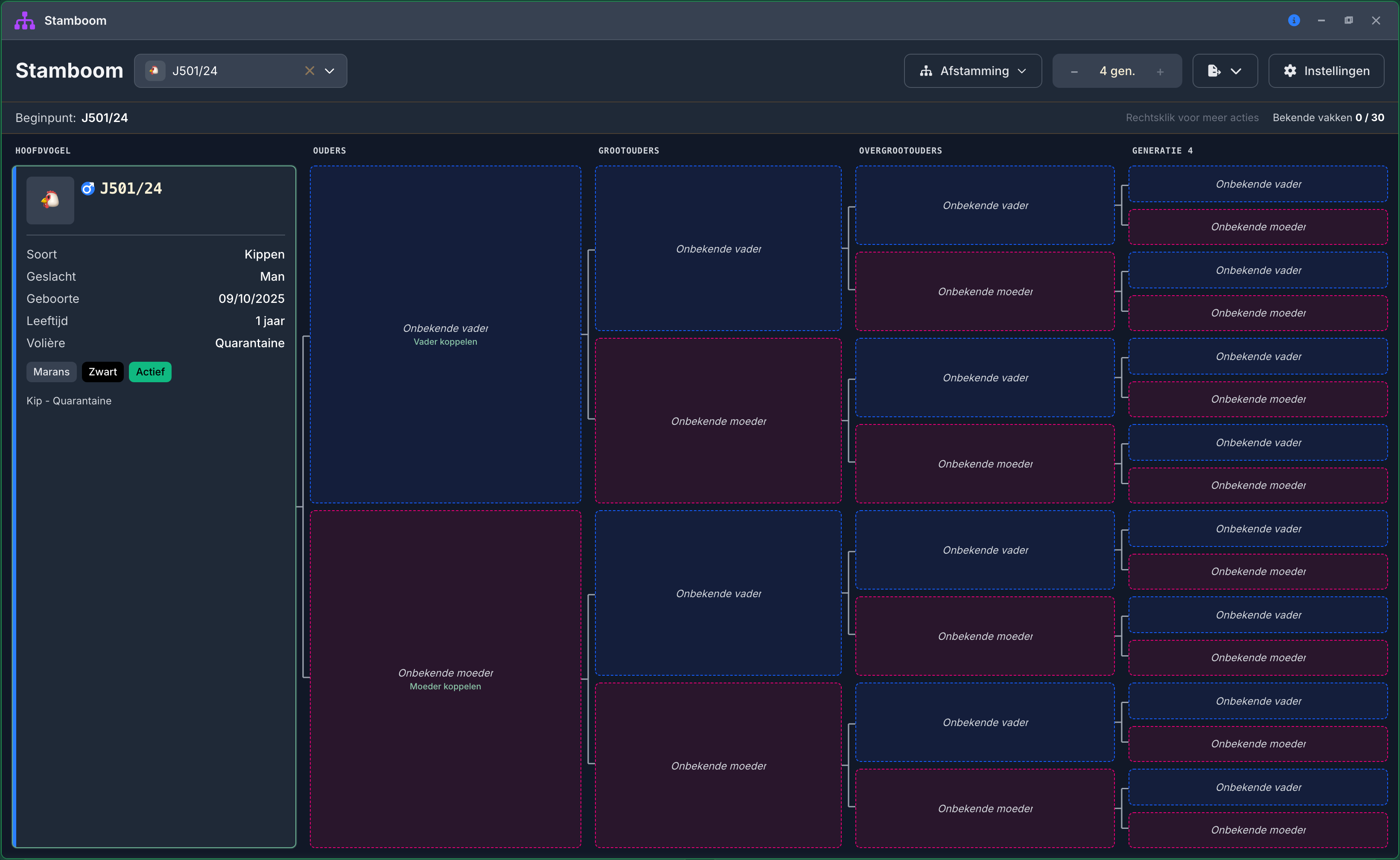The image size is (1400, 860).
Task: Clear the selected bird J501/24
Action: (x=309, y=70)
